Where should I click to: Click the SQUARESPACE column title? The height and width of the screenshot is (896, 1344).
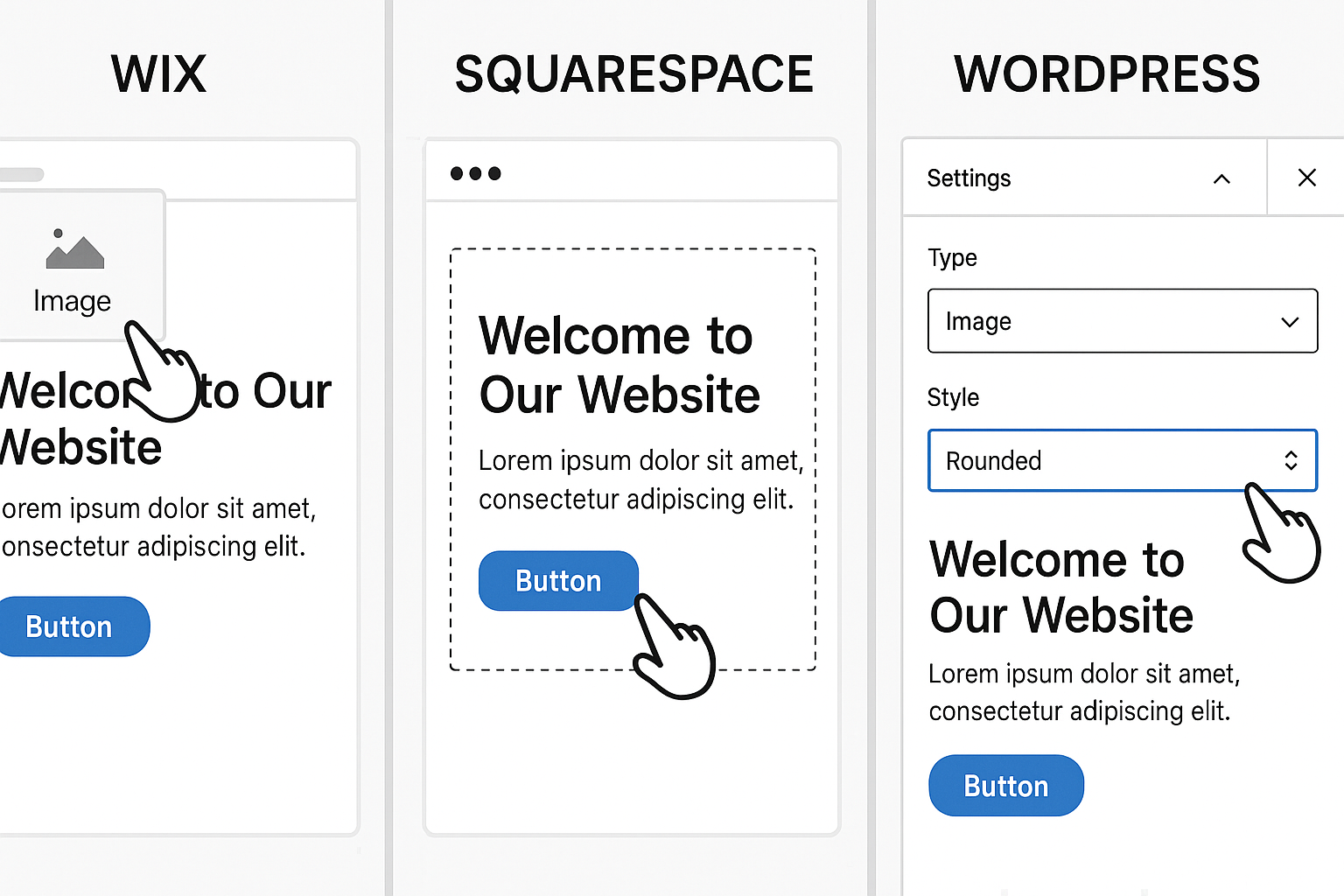(633, 73)
